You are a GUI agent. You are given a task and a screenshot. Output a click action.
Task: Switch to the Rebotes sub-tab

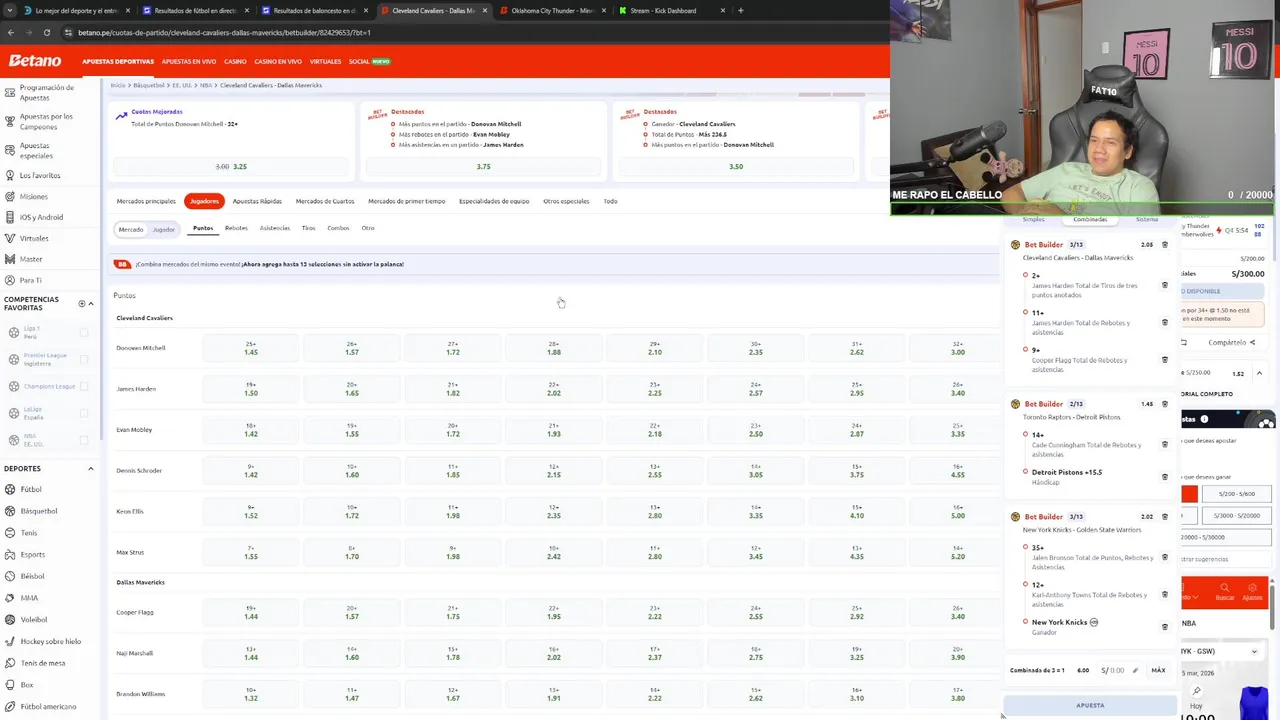point(236,228)
